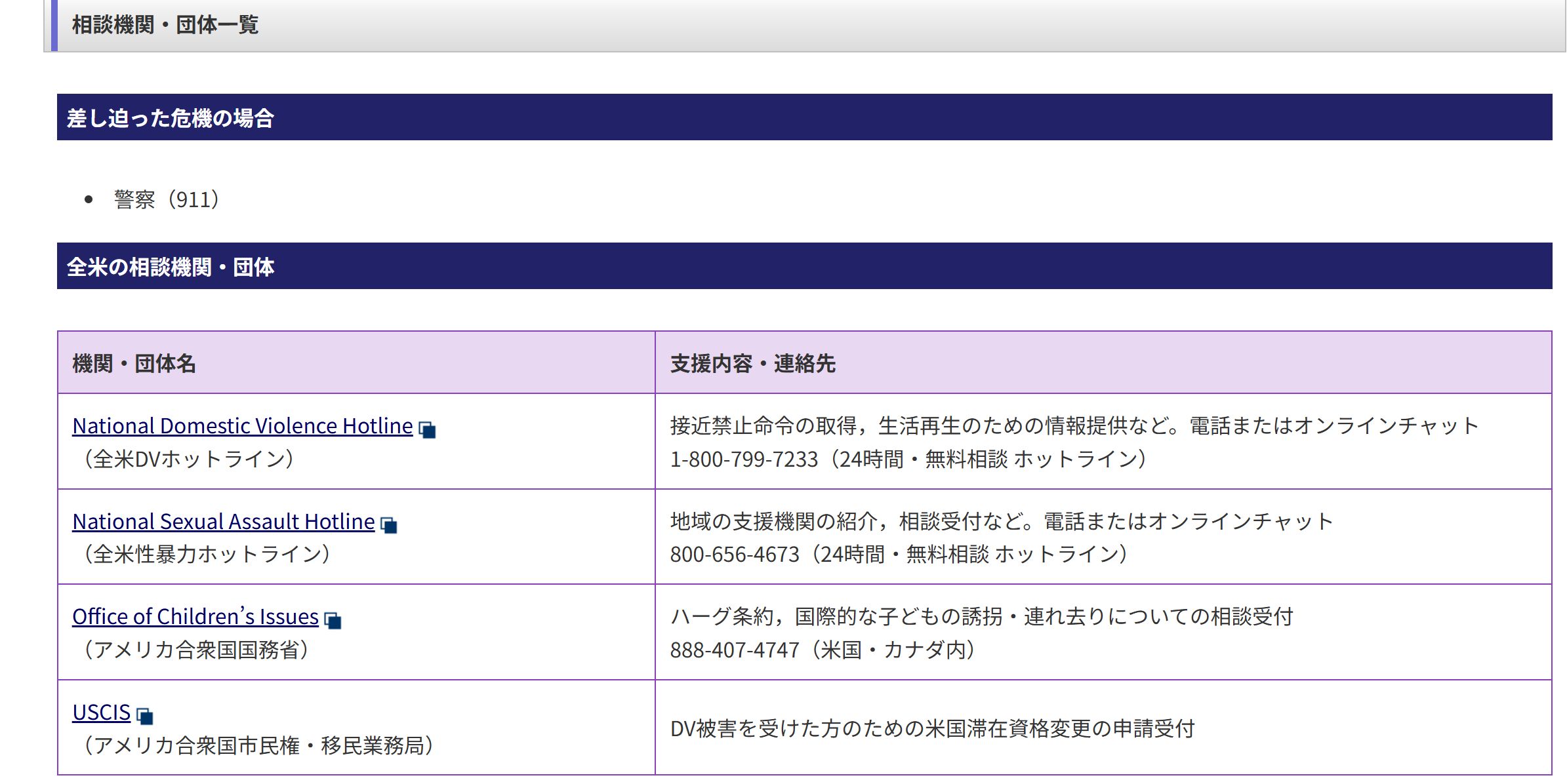Click the phone number 888-407-4747
Viewport: 1567px width, 784px height.
pos(735,650)
